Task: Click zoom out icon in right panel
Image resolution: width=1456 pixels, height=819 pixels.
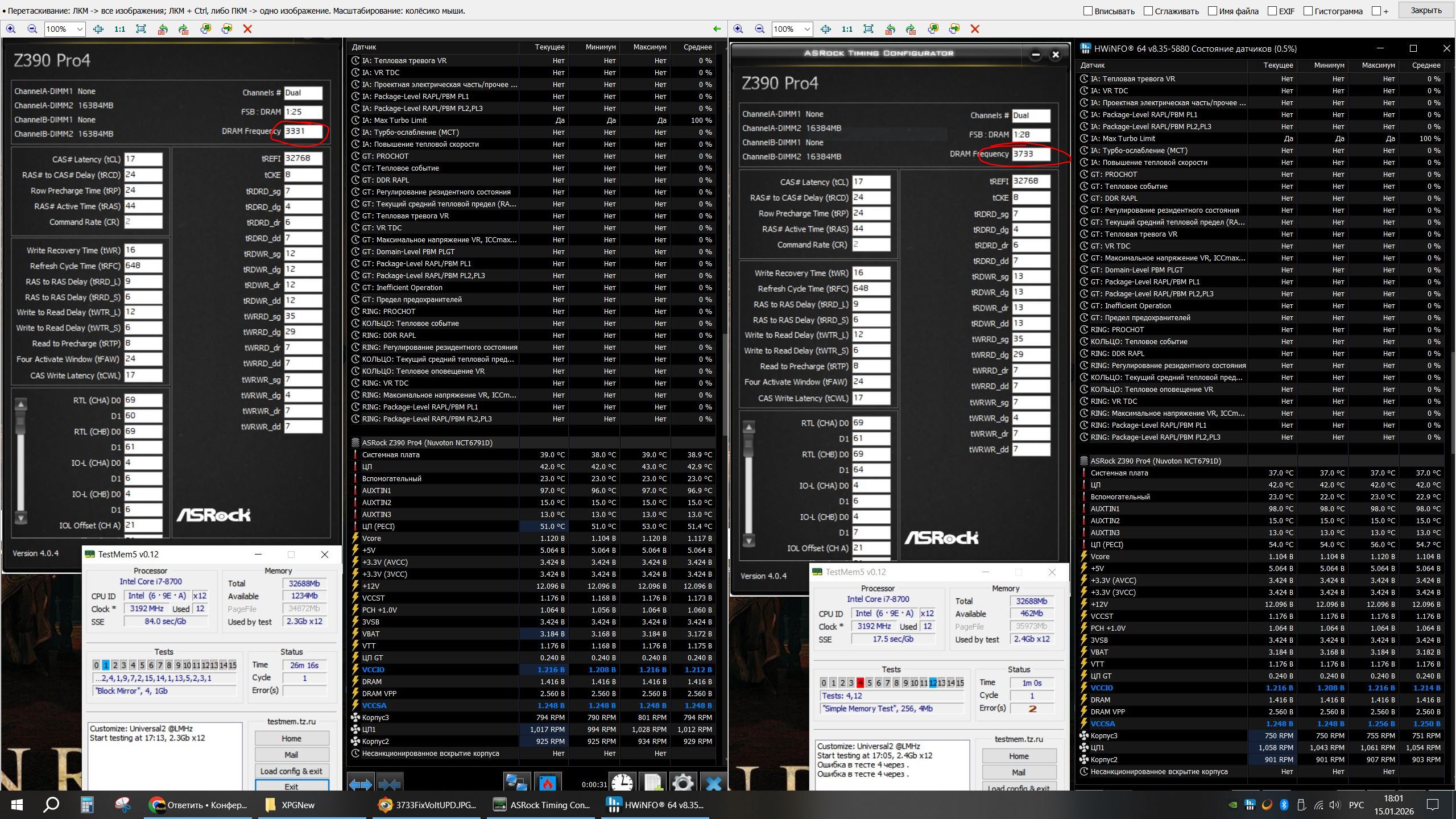Action: (x=759, y=29)
